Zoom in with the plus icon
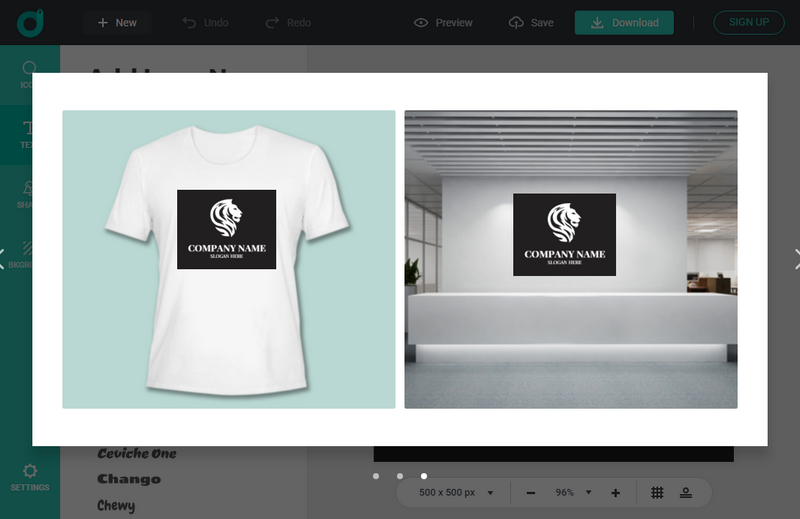800x519 pixels. pyautogui.click(x=615, y=493)
